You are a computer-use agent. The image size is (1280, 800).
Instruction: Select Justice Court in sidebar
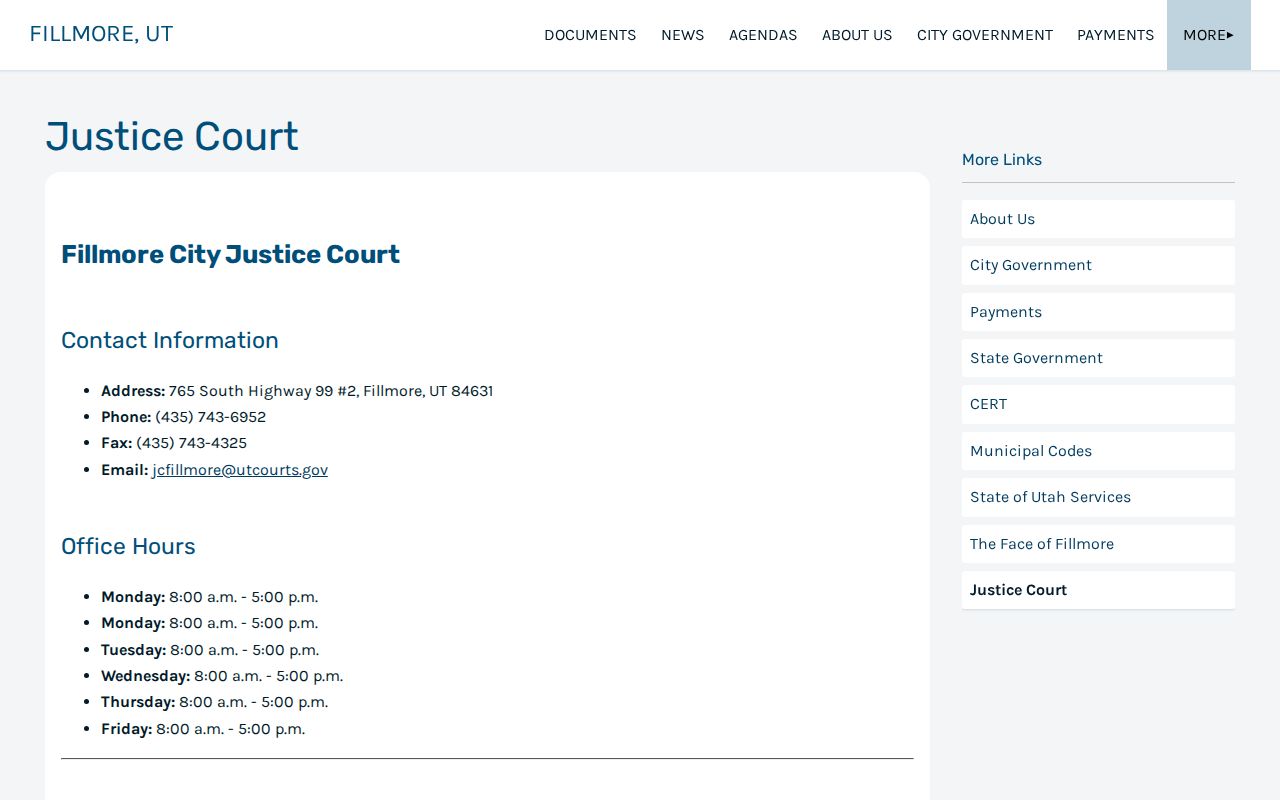[1098, 590]
